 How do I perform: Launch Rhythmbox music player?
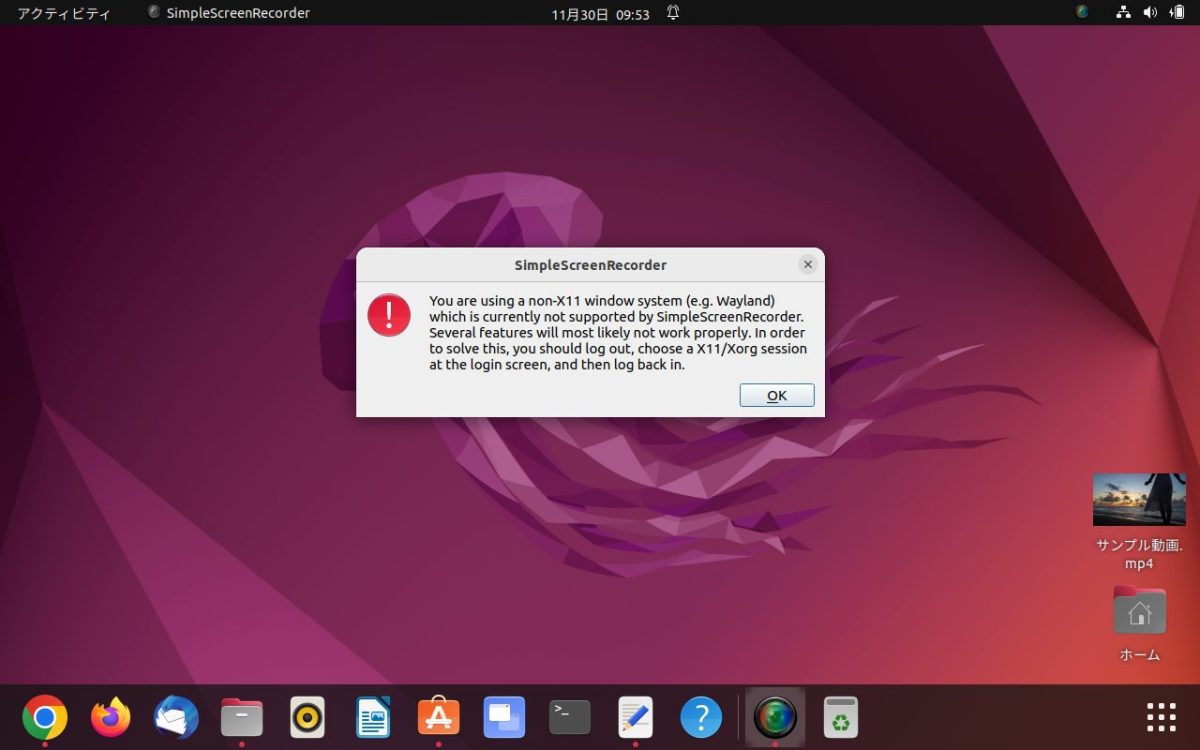pyautogui.click(x=306, y=716)
